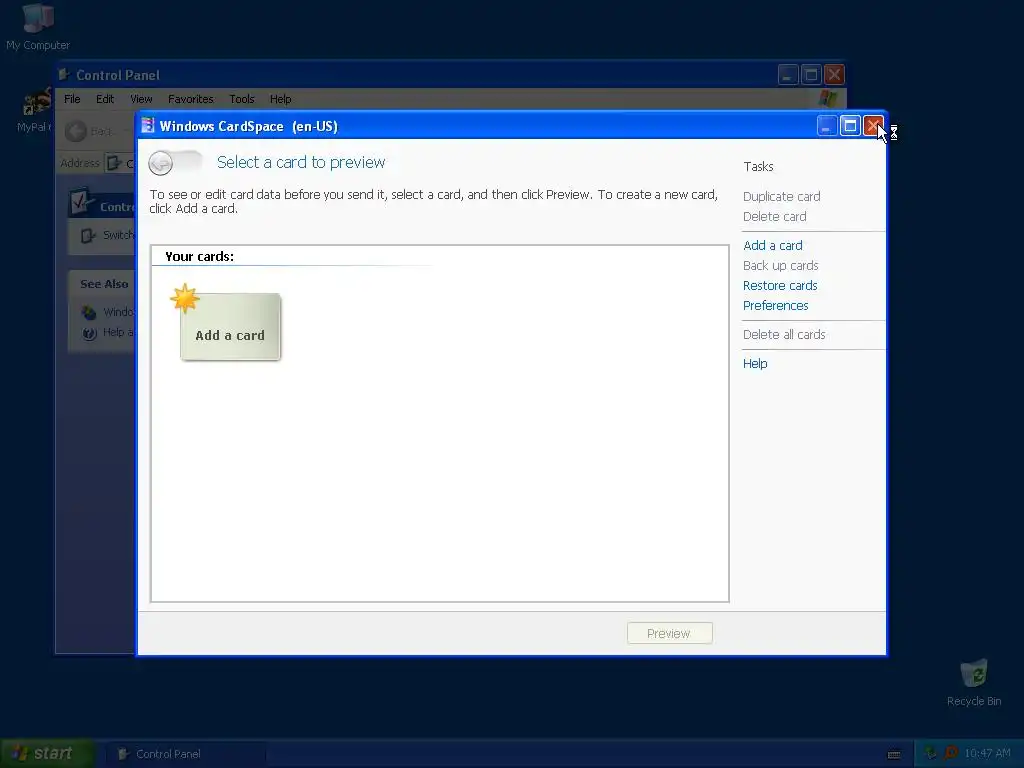Click the keyboard icon on the taskbar

point(894,754)
